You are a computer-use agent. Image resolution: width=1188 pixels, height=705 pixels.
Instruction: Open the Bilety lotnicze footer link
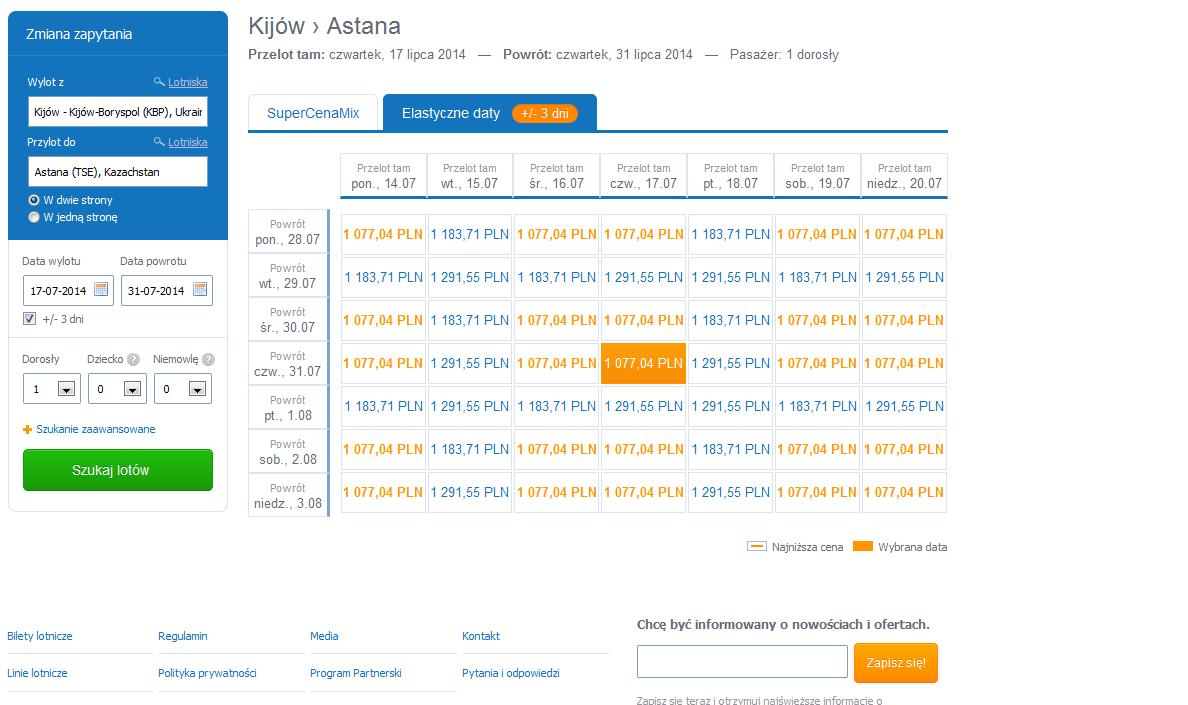coord(39,636)
